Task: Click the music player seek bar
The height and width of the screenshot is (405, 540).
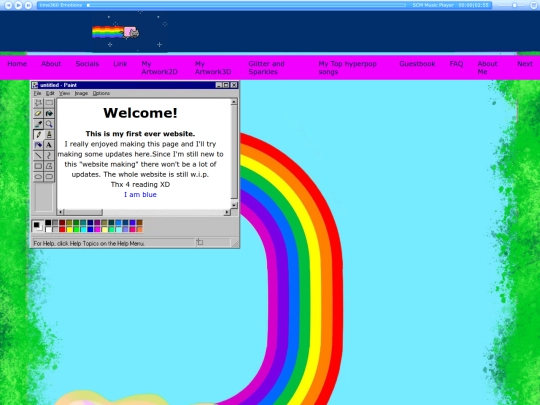Action: click(x=247, y=5)
